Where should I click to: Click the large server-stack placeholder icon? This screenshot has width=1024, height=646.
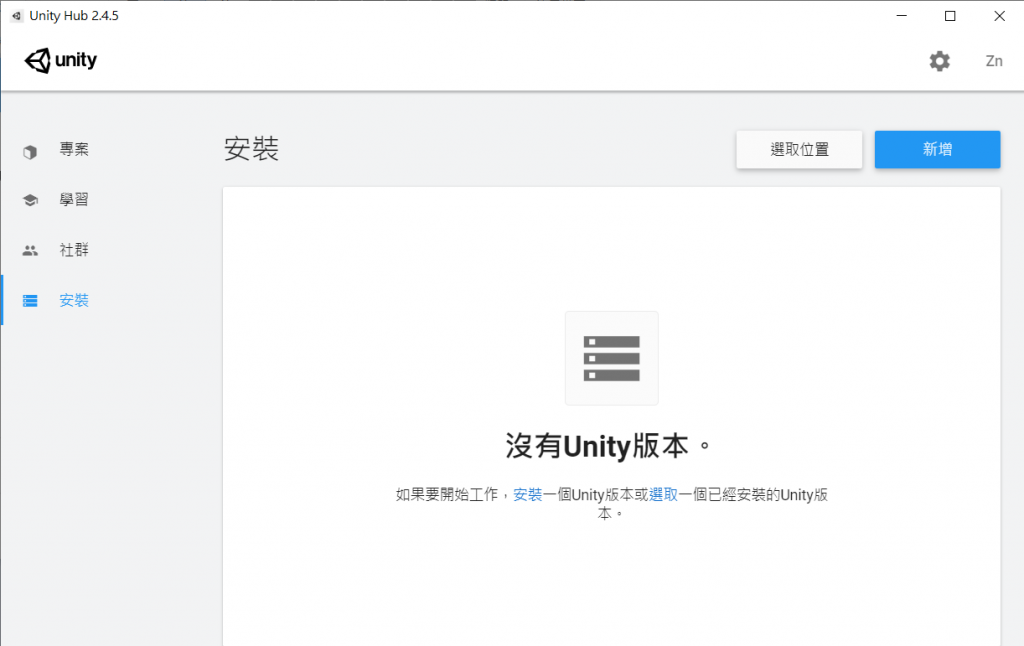tap(611, 358)
